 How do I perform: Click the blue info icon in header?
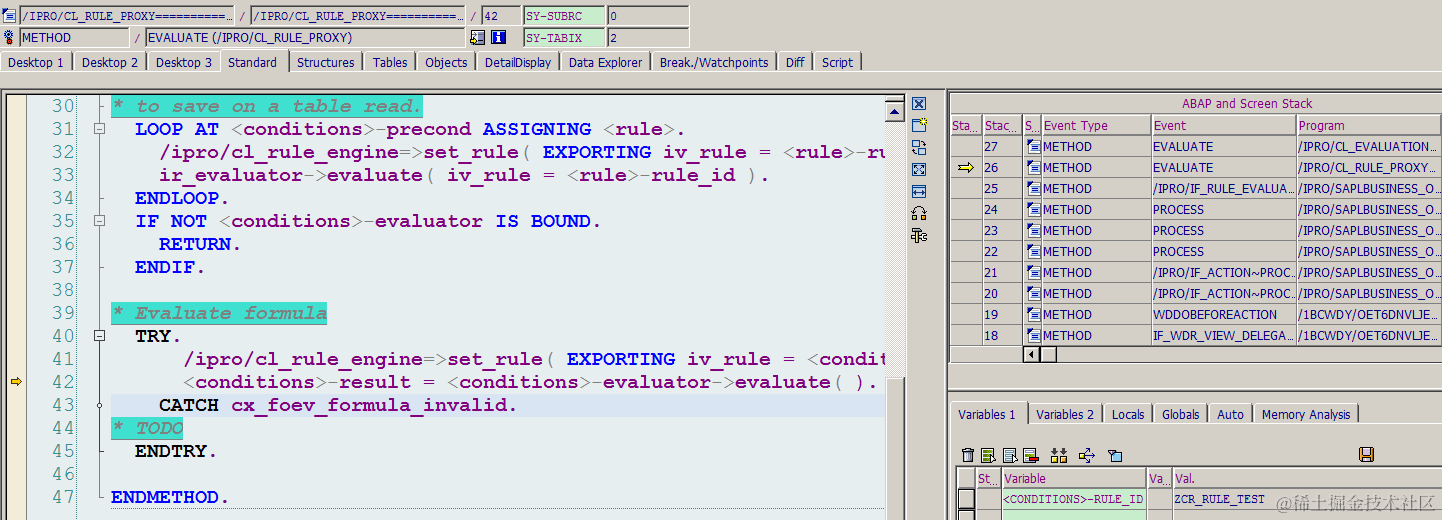[x=498, y=38]
